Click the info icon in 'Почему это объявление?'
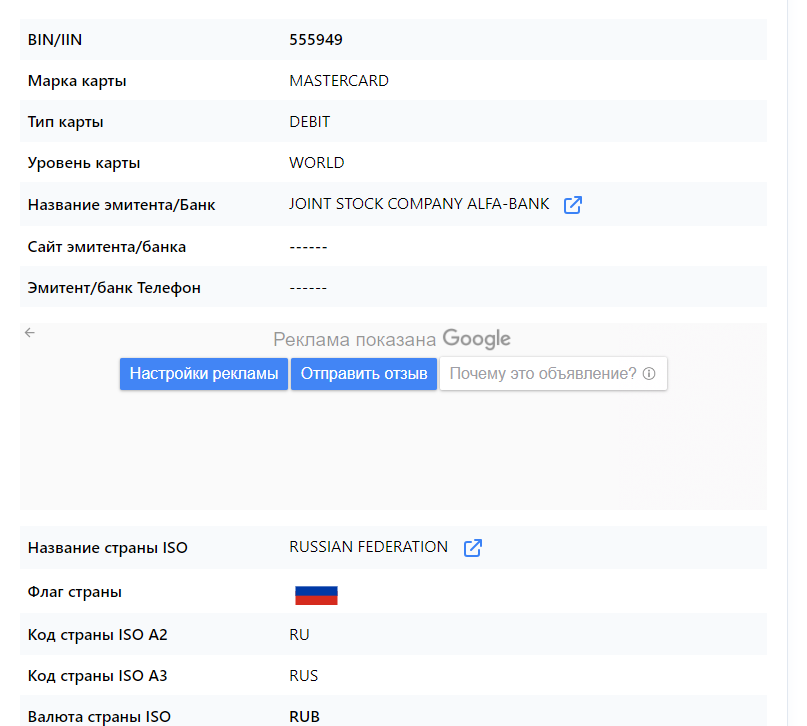Viewport: 807px width, 726px height. pos(649,374)
